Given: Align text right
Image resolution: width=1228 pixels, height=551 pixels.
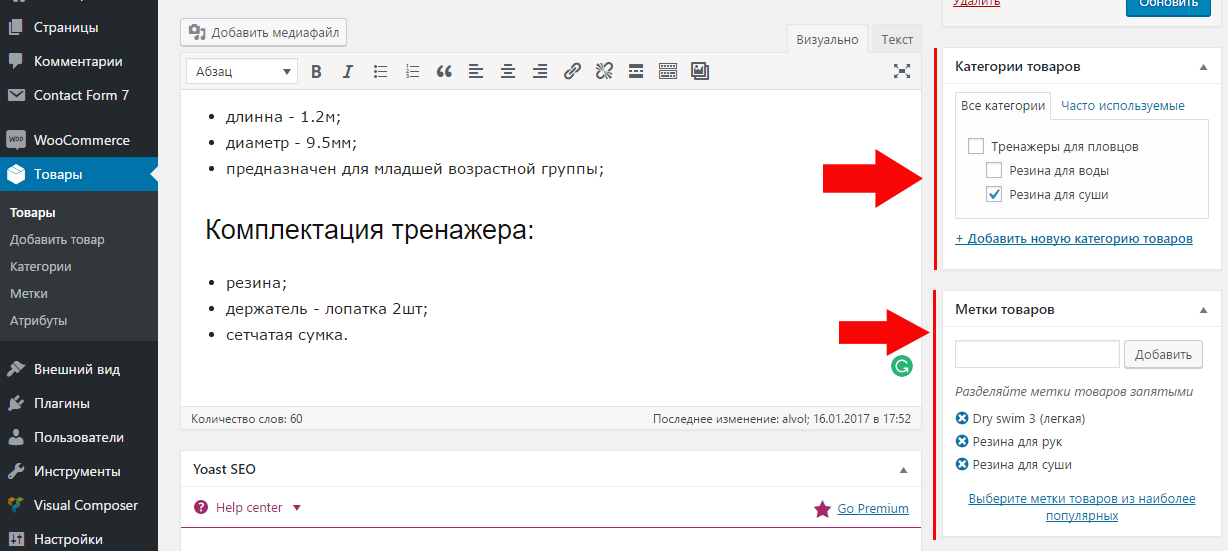Looking at the screenshot, I should tap(540, 71).
